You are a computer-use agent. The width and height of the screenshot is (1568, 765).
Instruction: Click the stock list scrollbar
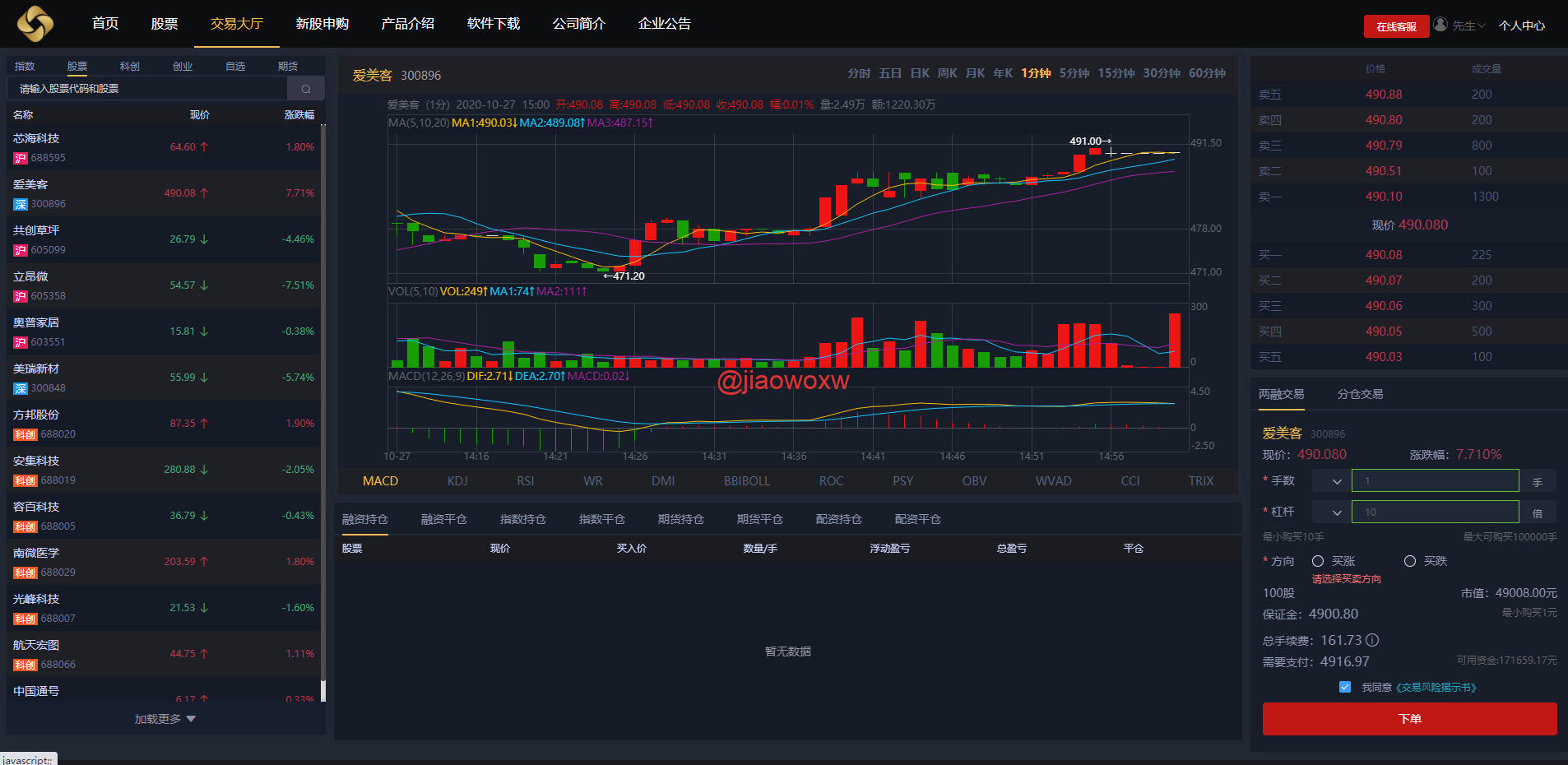pos(322,411)
